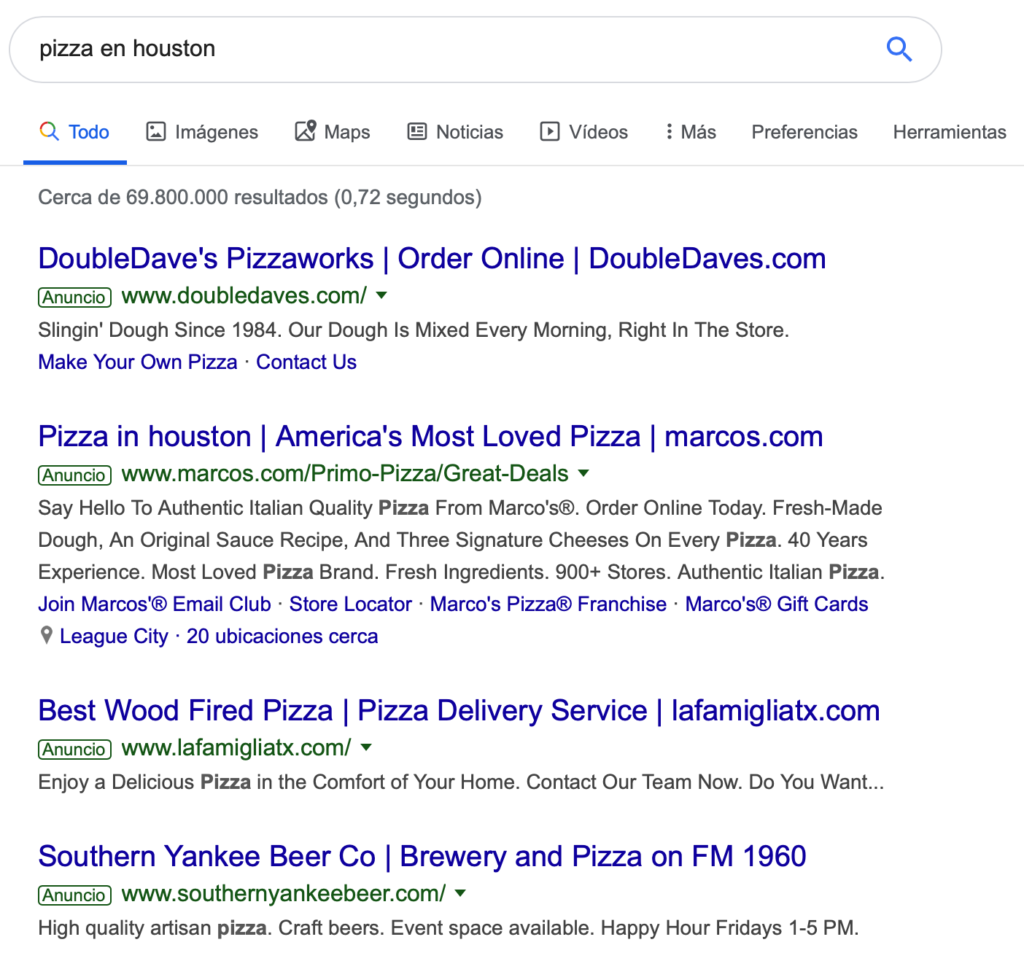Click the Maps pin icon

pos(305,131)
